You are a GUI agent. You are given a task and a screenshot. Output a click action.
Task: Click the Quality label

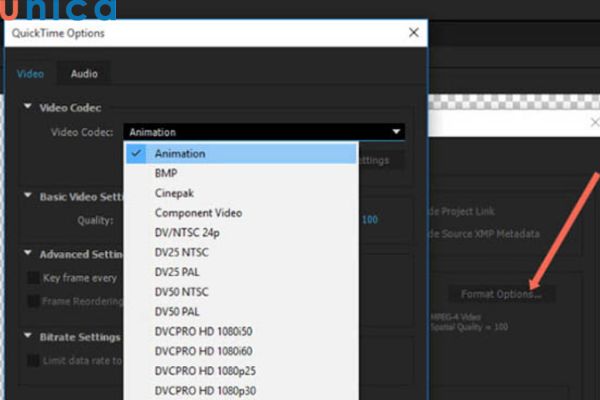[96, 220]
